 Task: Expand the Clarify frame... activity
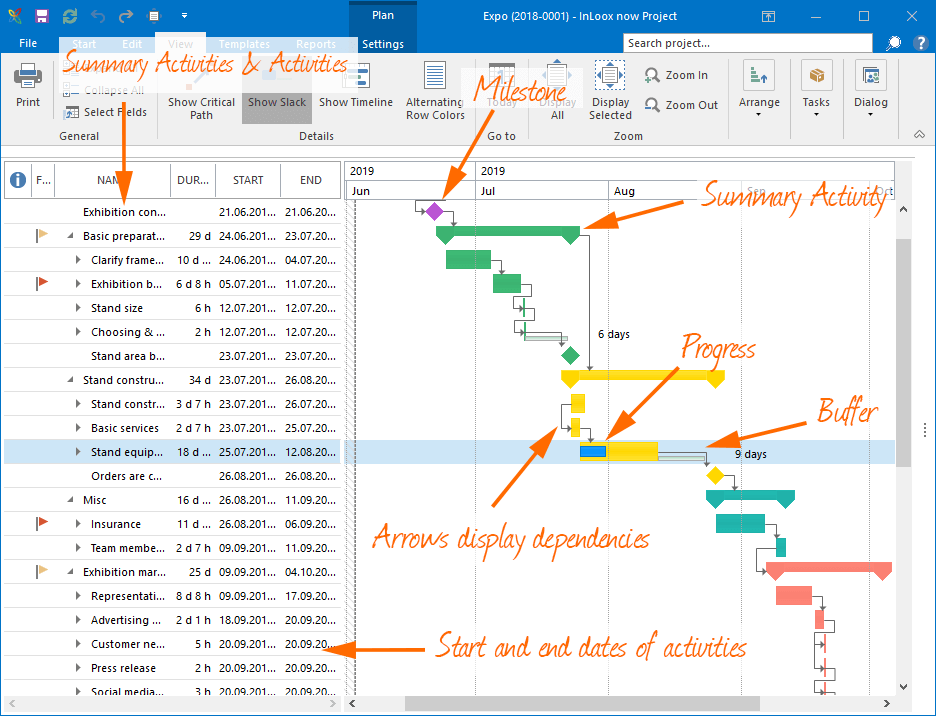[x=78, y=260]
